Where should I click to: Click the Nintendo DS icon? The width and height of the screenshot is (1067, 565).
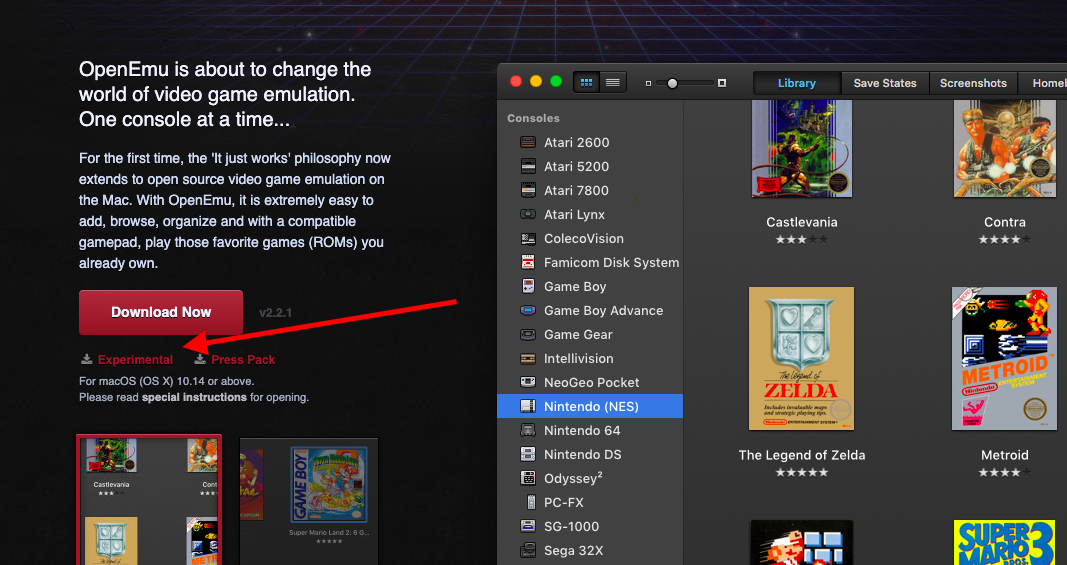[x=528, y=454]
